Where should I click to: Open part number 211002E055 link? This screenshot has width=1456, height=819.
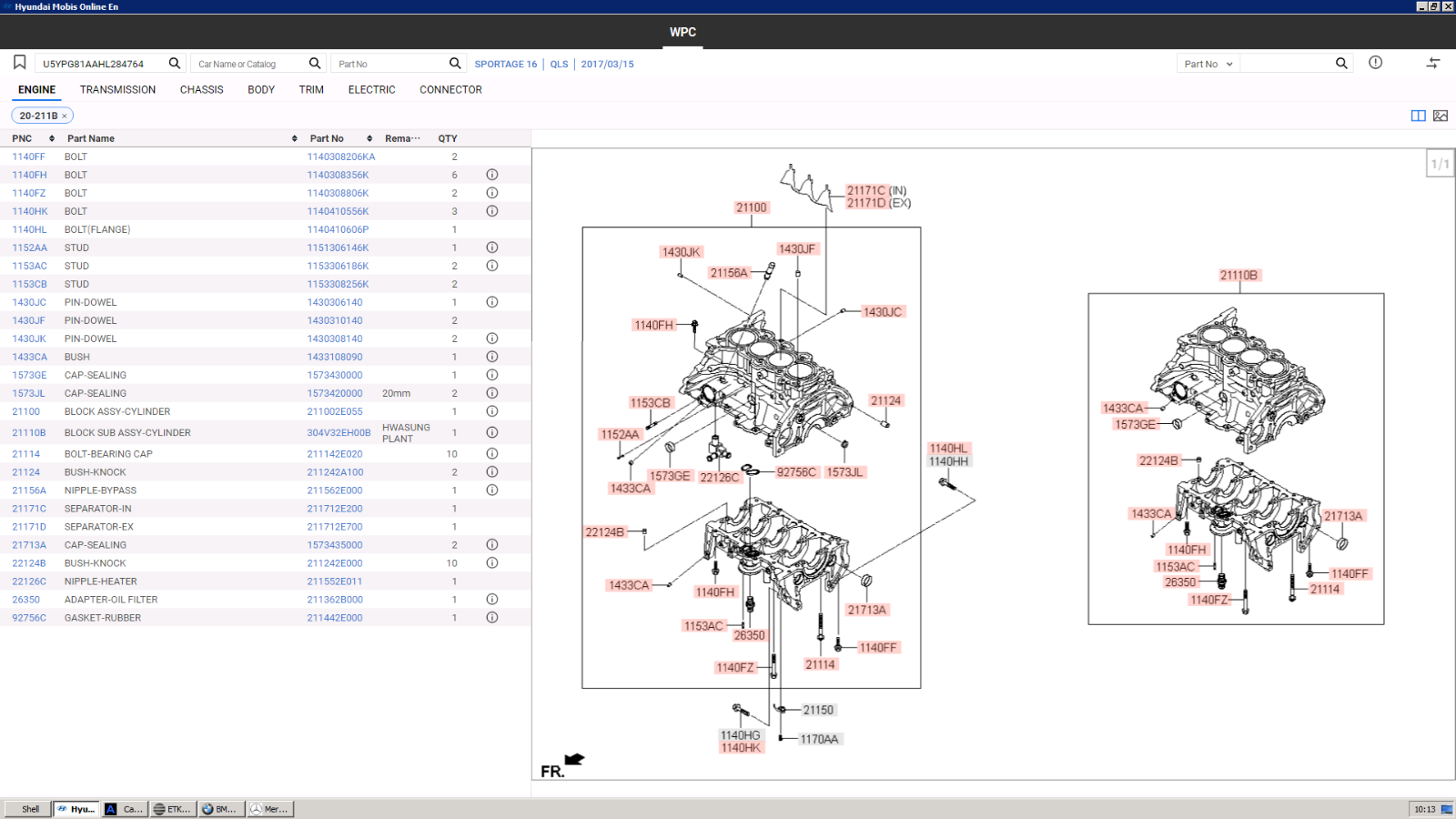[335, 411]
